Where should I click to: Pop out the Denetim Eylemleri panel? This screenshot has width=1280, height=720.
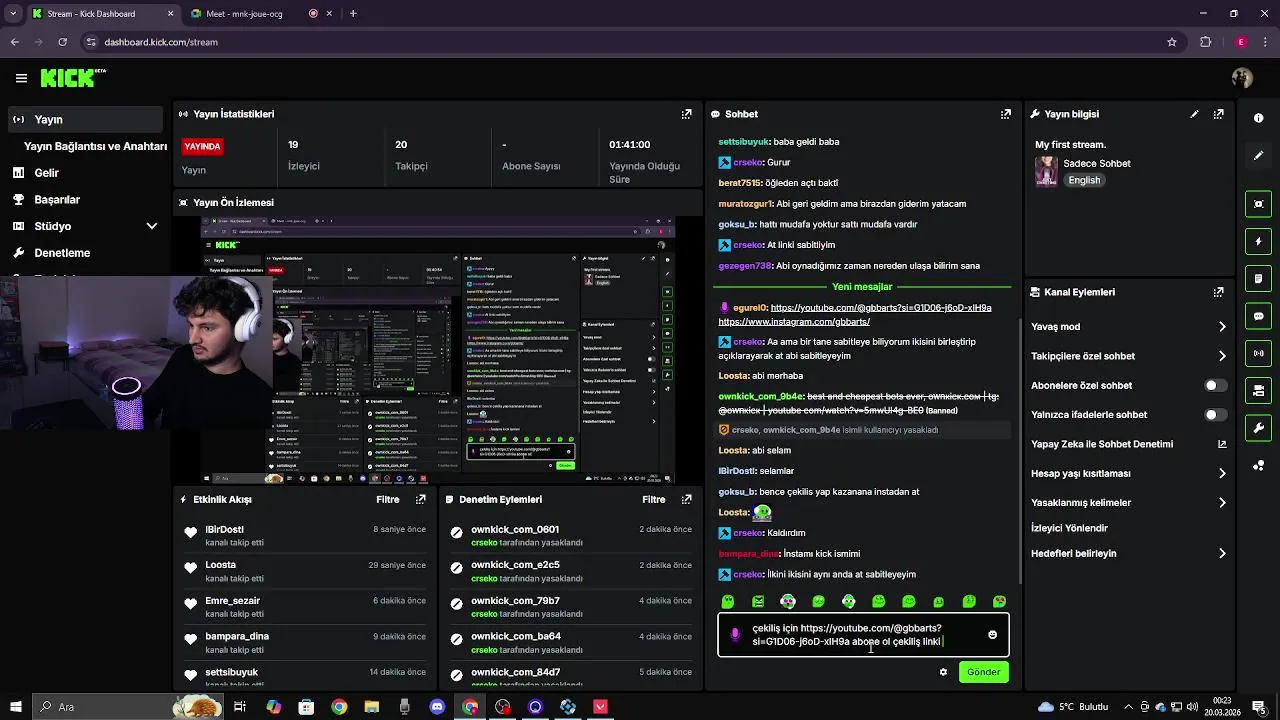(x=686, y=499)
